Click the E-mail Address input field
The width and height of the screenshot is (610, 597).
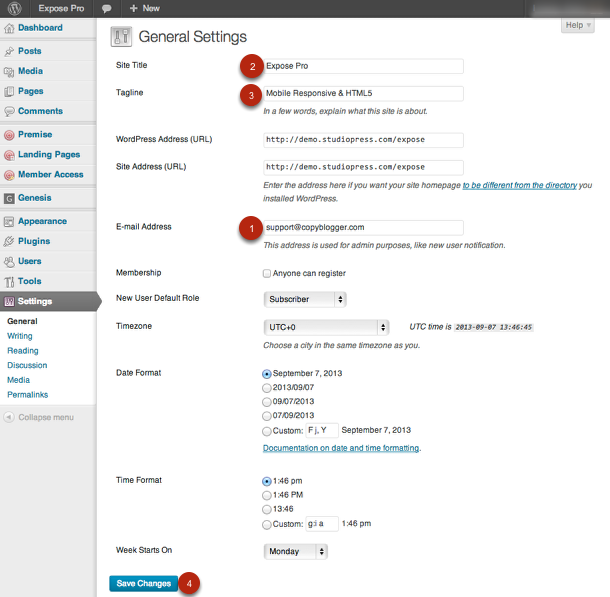pos(363,228)
